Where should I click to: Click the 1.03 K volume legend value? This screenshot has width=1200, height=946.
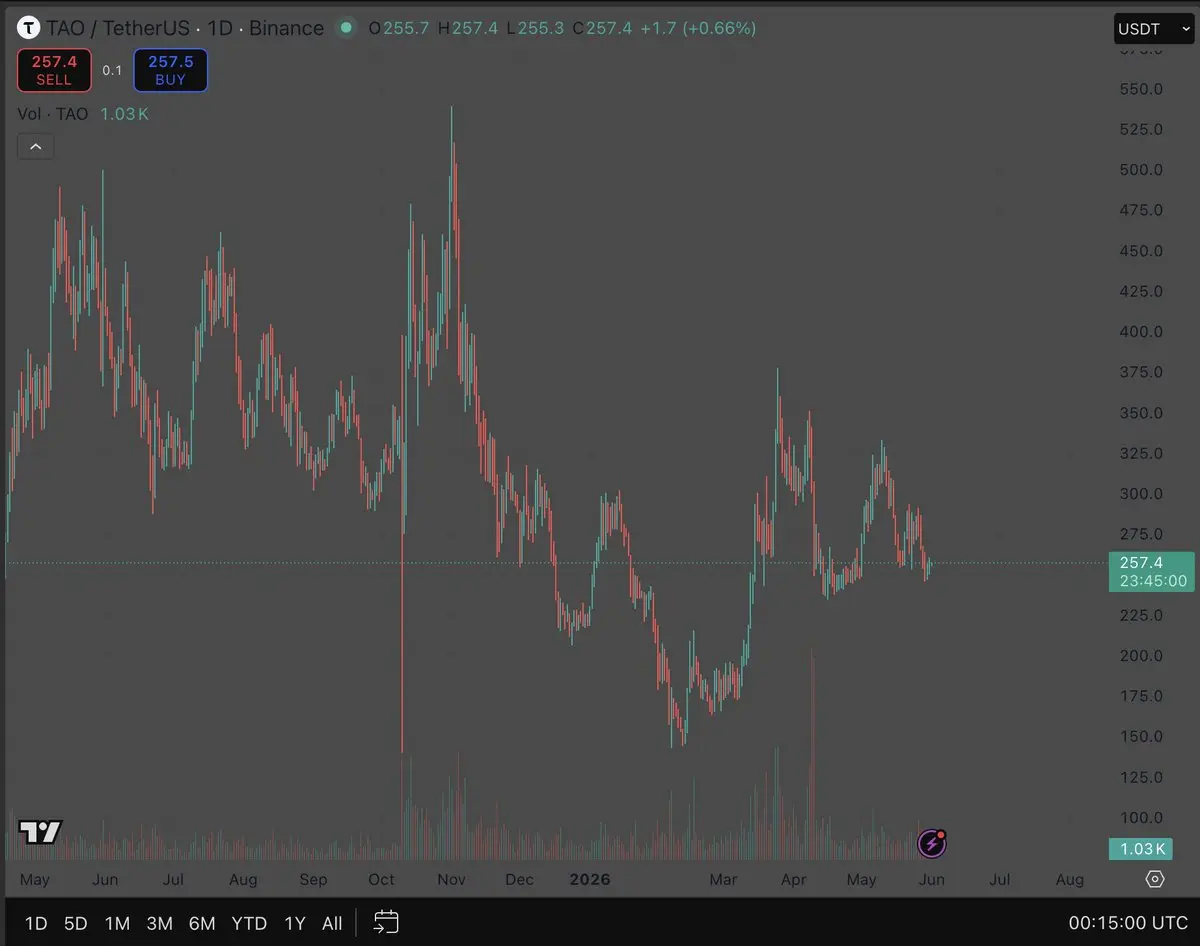124,114
